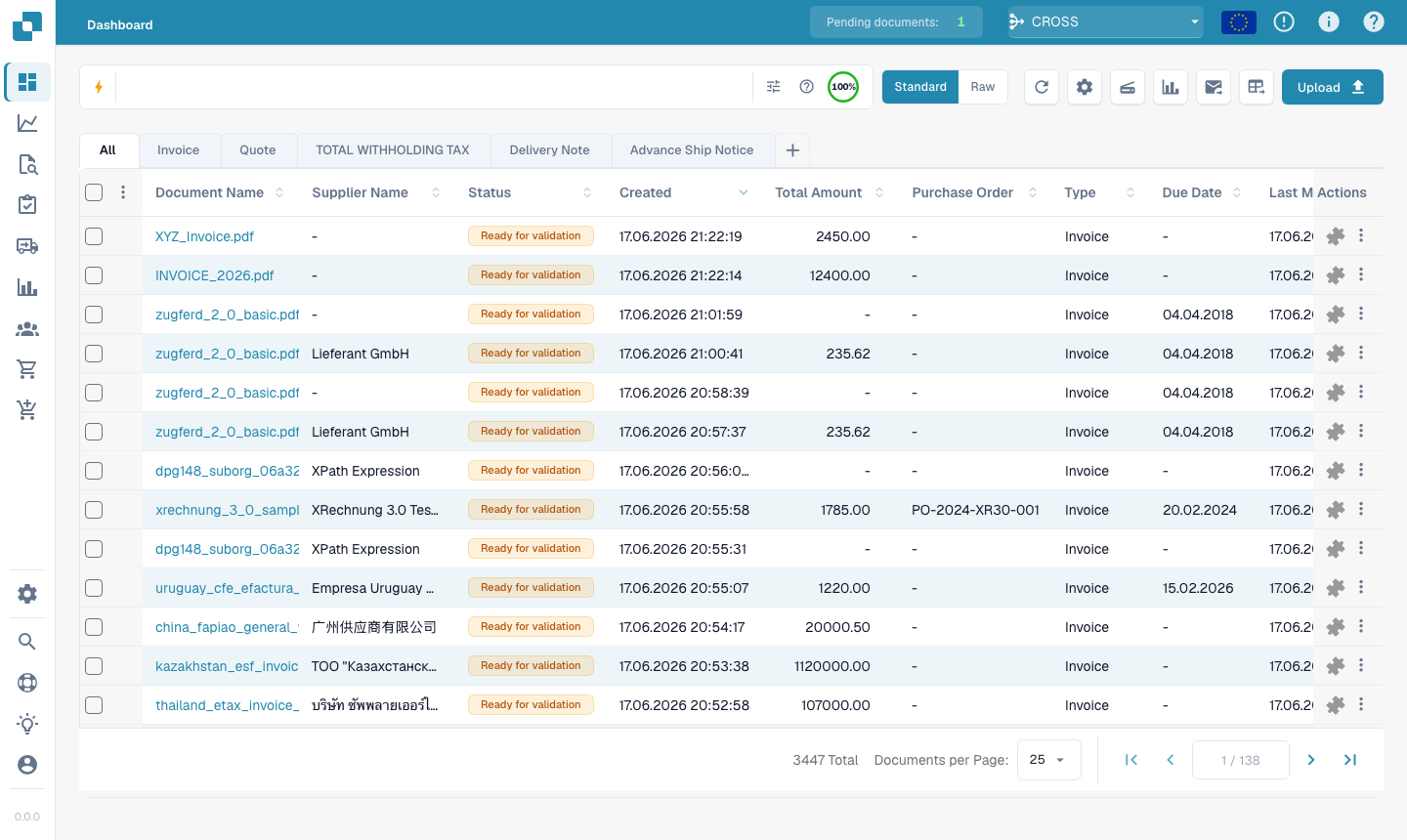Image resolution: width=1407 pixels, height=840 pixels.
Task: Go to the next page of documents
Action: coord(1311,760)
